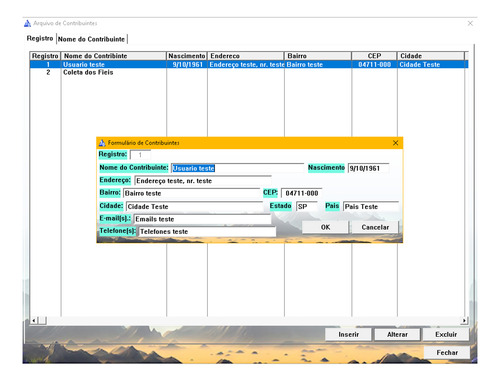500x381 pixels.
Task: Click the Nascimento column header
Action: (x=187, y=56)
